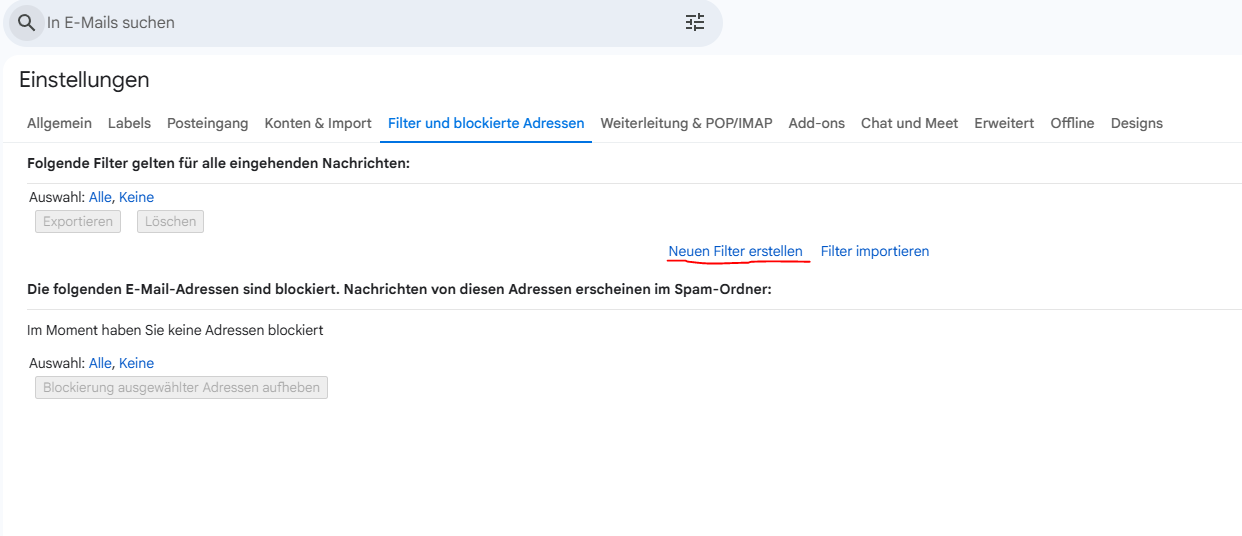Go to the Posteingang tab
Screen dimensions: 1242x536
pos(207,123)
